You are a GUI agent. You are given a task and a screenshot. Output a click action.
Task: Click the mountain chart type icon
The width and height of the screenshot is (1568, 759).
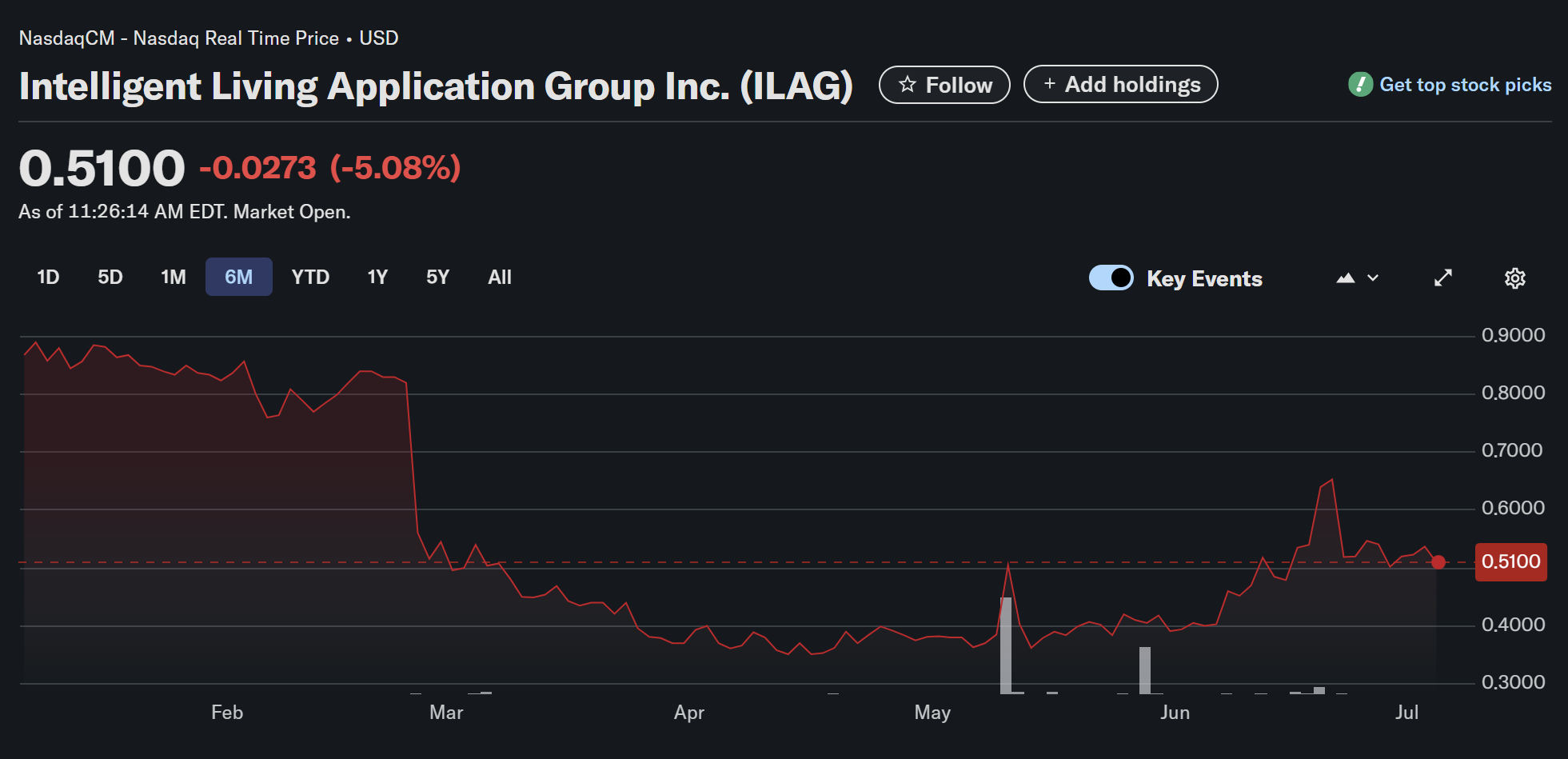pyautogui.click(x=1346, y=278)
